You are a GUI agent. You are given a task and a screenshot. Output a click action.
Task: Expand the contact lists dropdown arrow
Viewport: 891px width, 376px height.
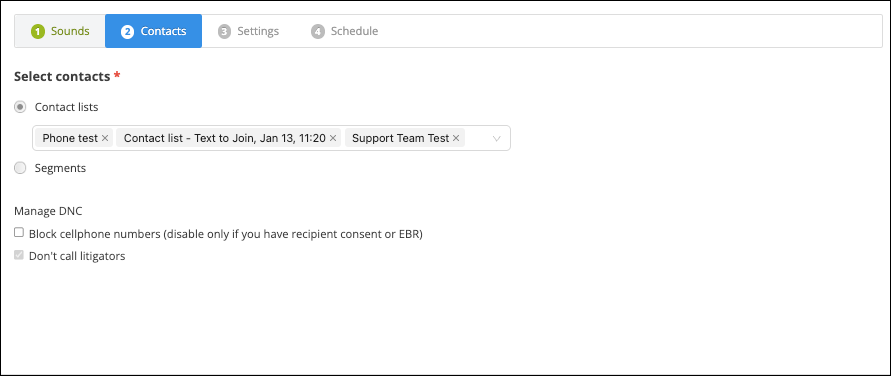497,138
